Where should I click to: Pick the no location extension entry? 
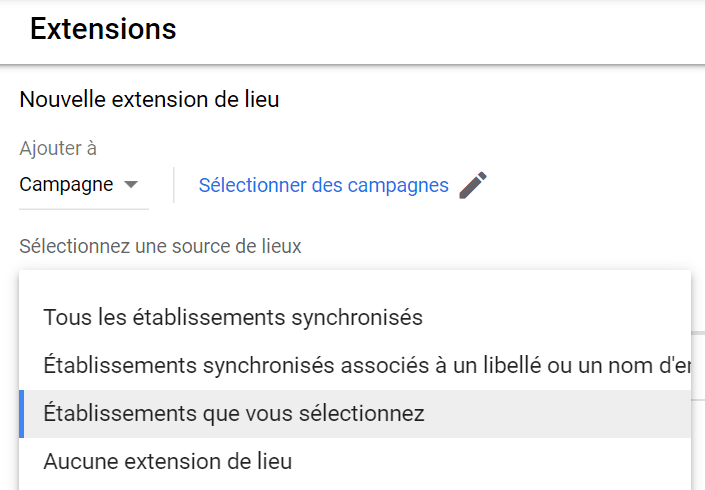[168, 462]
